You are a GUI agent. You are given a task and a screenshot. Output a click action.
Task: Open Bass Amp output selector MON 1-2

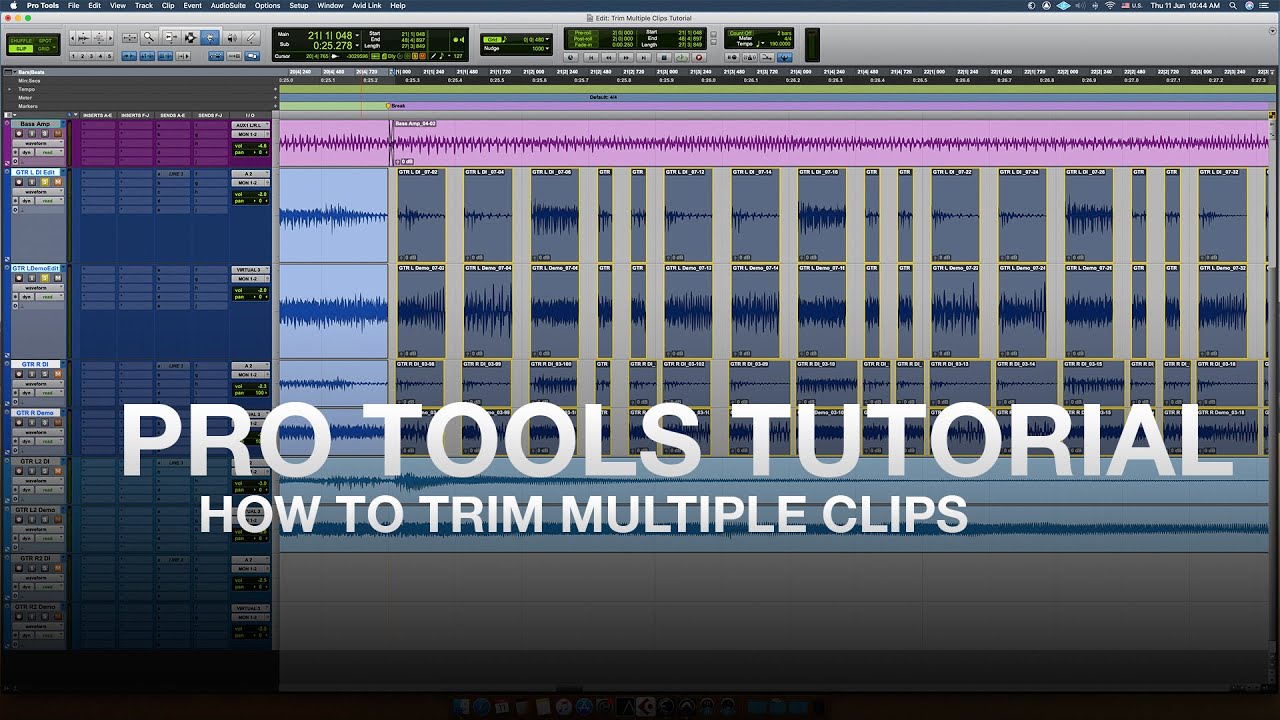(x=250, y=134)
